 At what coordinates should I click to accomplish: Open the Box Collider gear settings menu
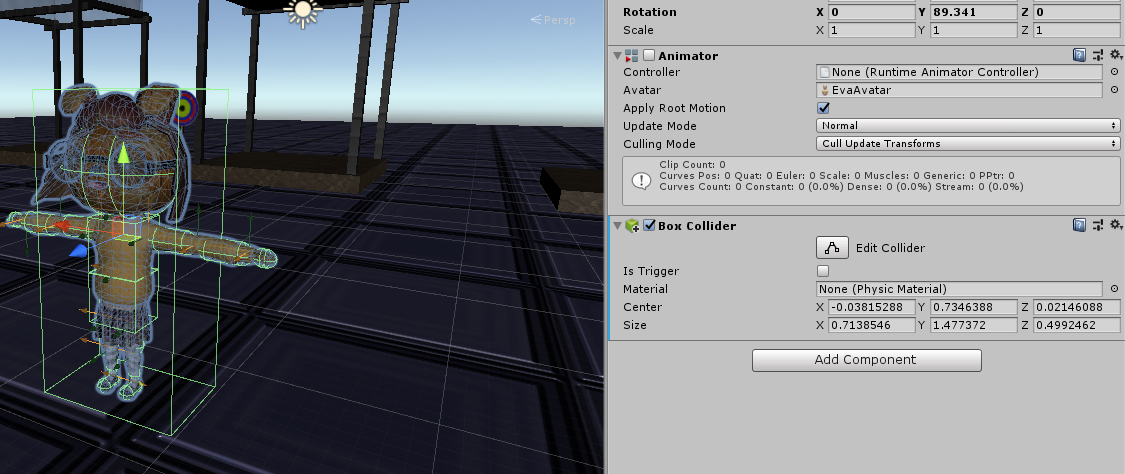click(1113, 226)
